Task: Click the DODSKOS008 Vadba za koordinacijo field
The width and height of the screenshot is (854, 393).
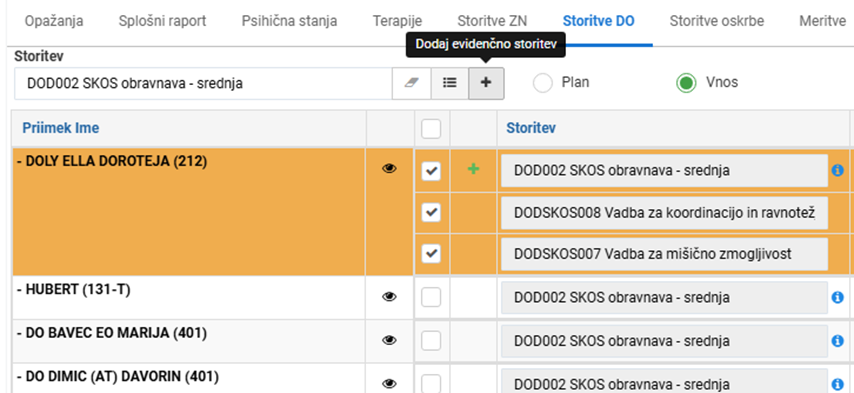Action: [x=664, y=213]
